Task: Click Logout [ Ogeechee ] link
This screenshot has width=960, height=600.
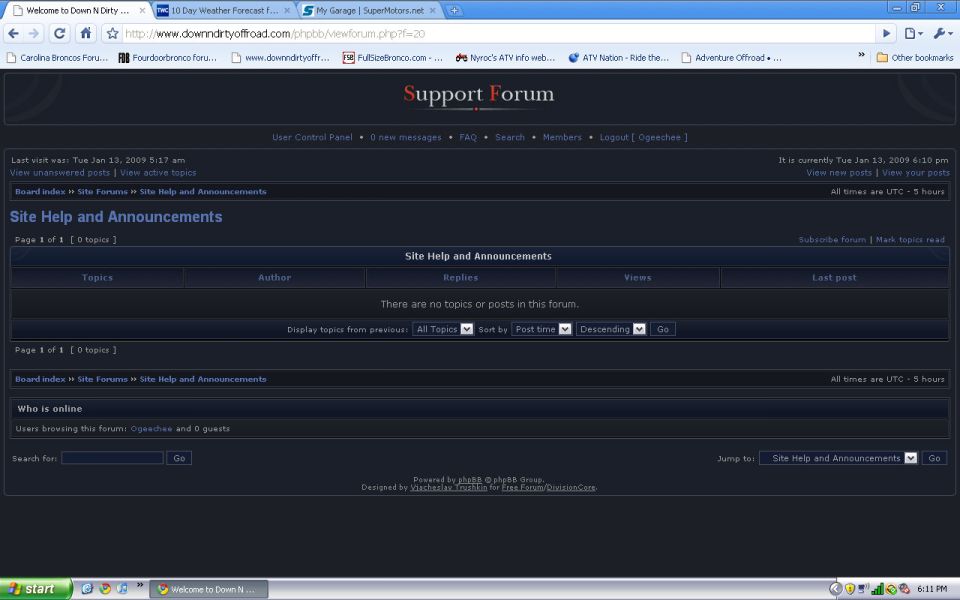Action: pyautogui.click(x=643, y=137)
